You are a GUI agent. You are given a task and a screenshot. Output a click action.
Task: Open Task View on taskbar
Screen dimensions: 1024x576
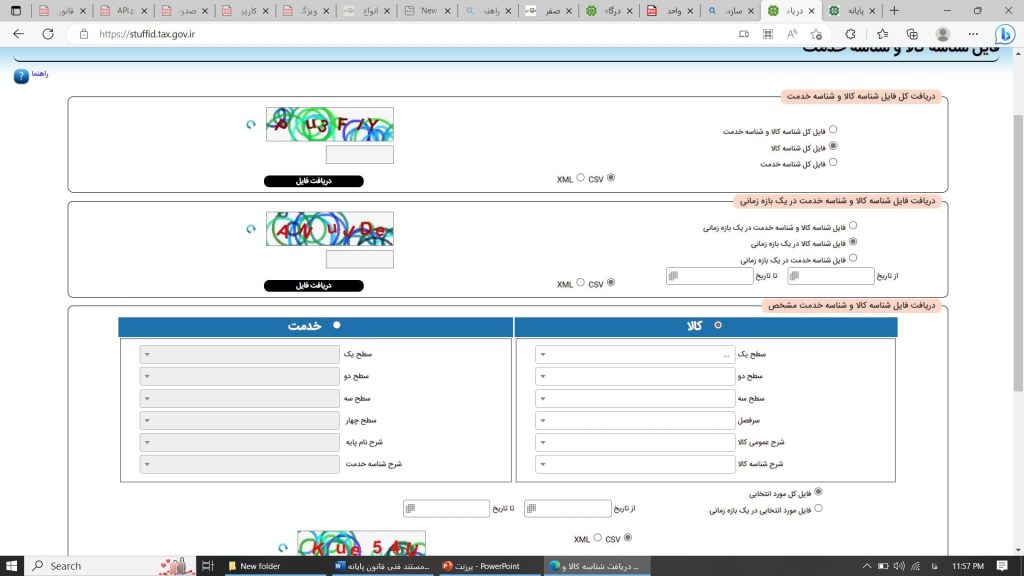208,566
